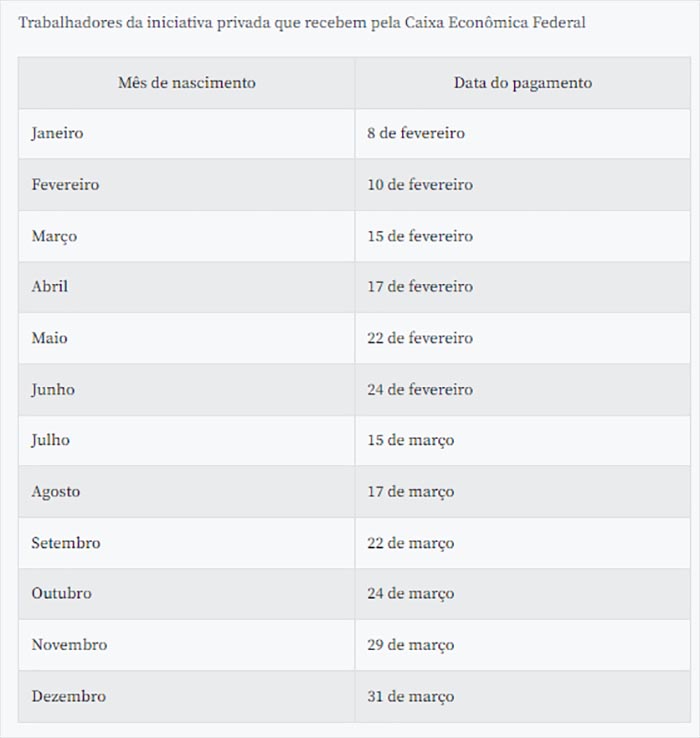Click the Caixa Econômica Federal heading text
The width and height of the screenshot is (700, 738).
[302, 23]
